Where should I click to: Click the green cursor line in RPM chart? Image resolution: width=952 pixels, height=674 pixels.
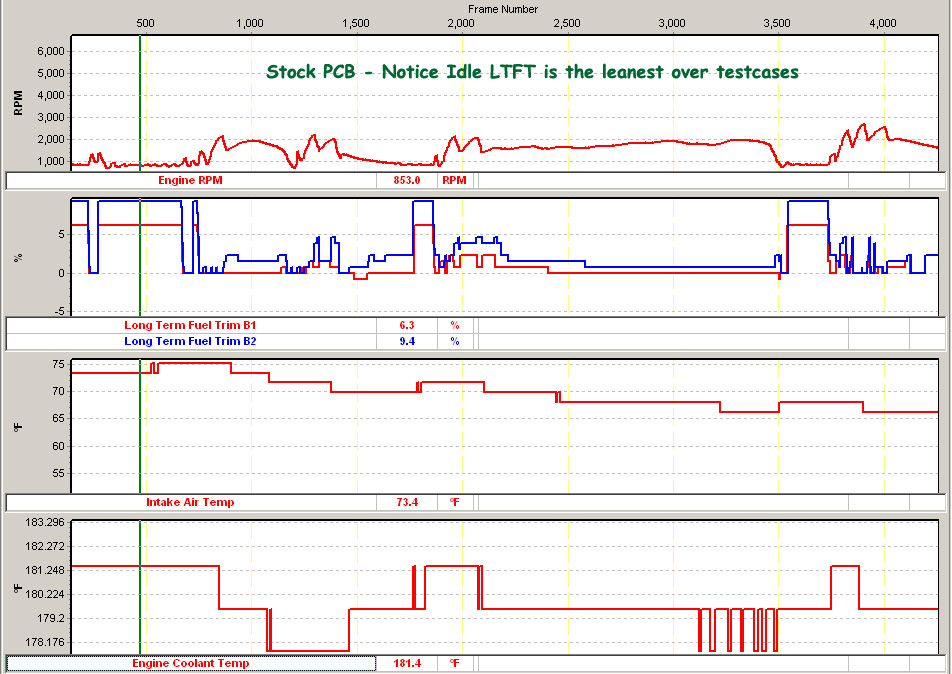[140, 100]
